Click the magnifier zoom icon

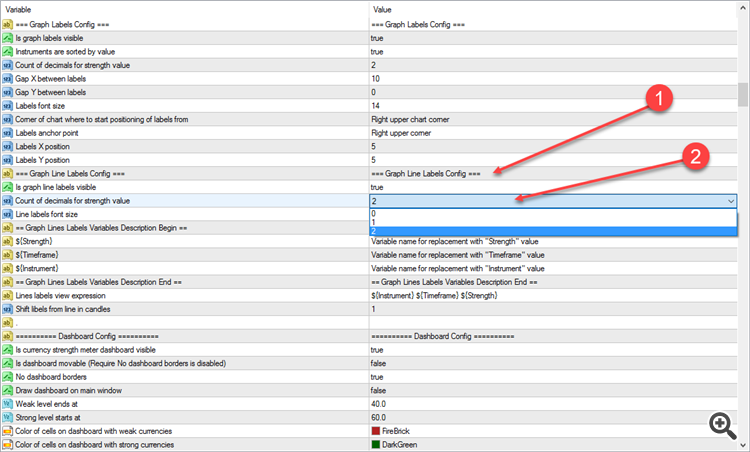(722, 425)
